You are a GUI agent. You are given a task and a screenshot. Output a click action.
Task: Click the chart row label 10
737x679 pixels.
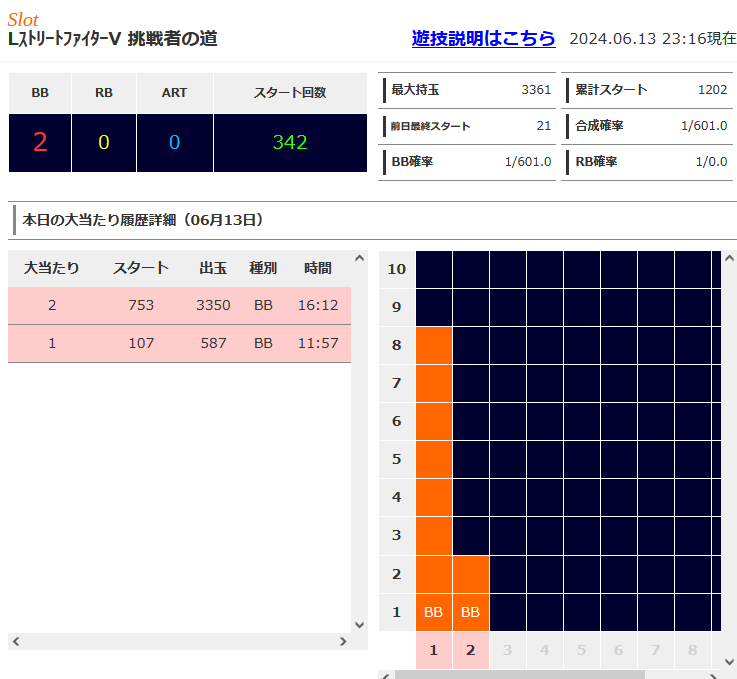tap(397, 269)
